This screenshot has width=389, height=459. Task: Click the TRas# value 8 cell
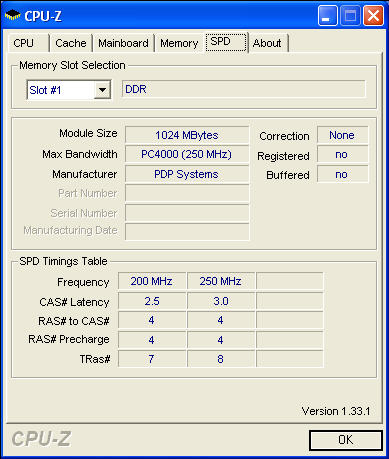[221, 359]
